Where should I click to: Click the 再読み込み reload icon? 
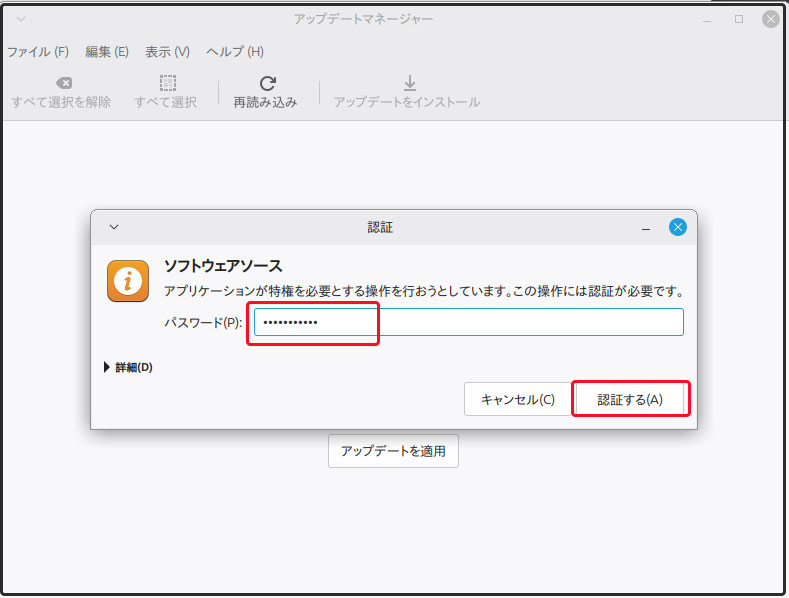pos(268,83)
